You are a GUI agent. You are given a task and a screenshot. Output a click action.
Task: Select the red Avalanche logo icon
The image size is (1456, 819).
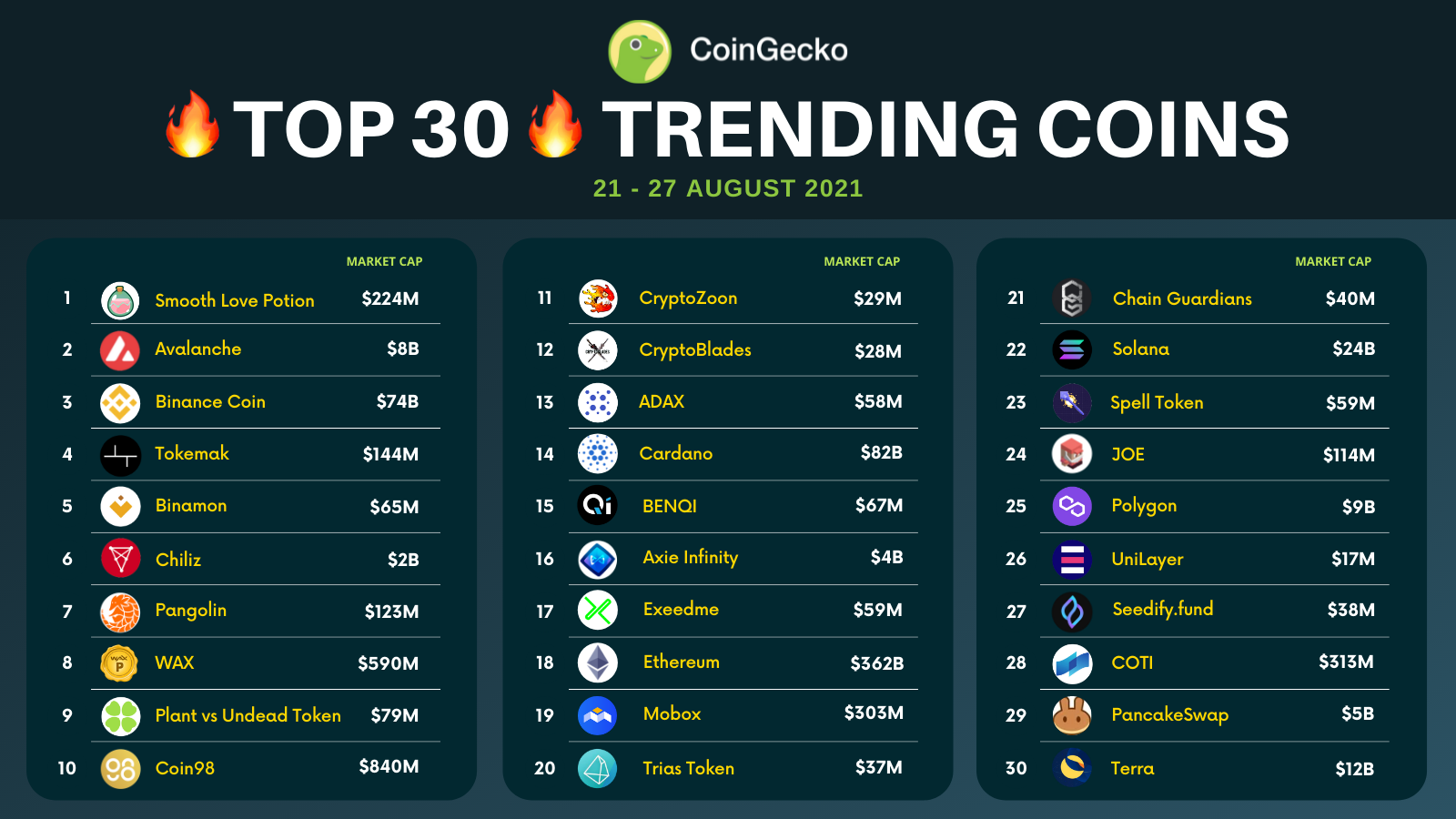(x=120, y=350)
